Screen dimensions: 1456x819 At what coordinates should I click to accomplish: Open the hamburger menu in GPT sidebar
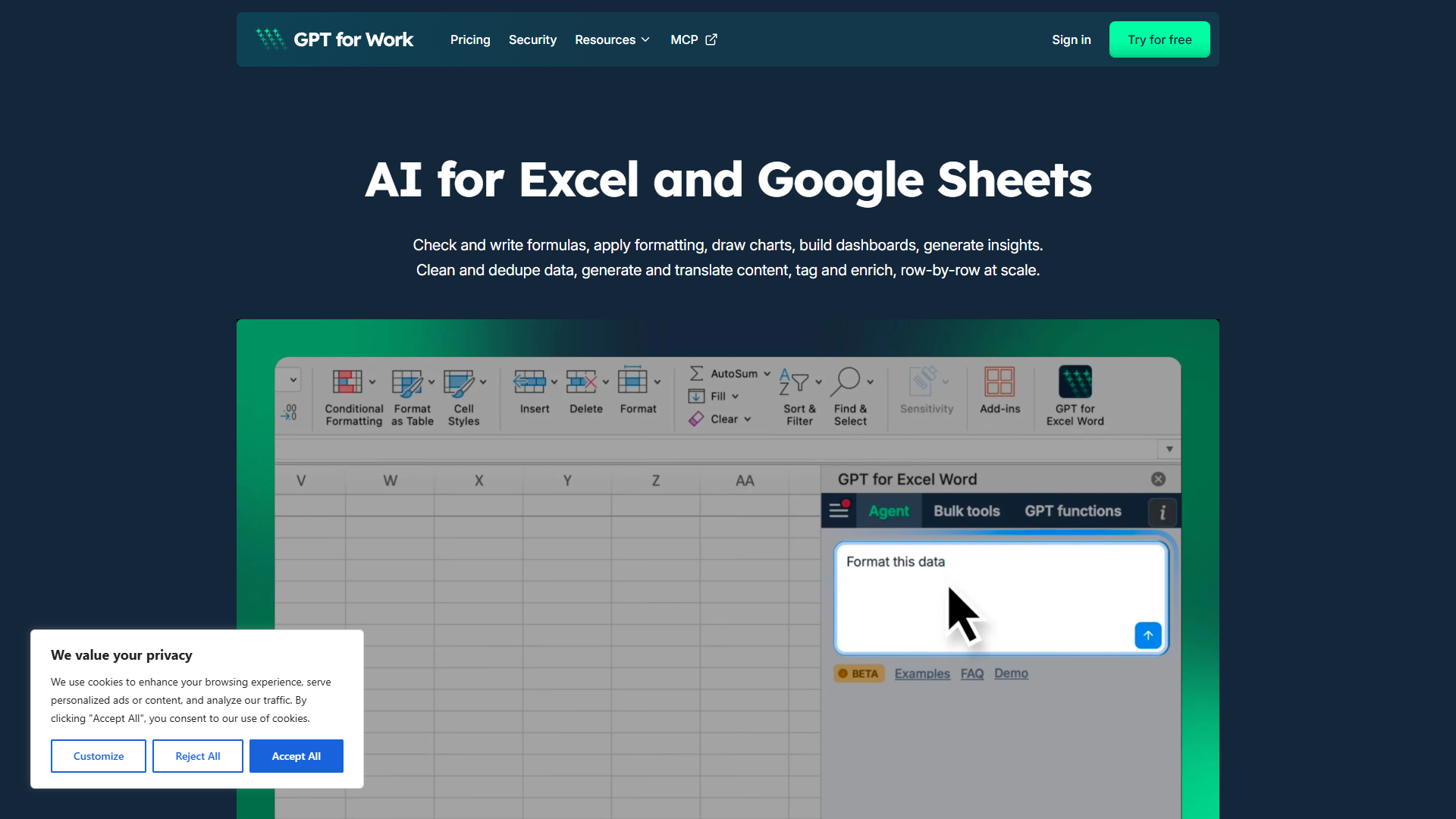tap(839, 510)
